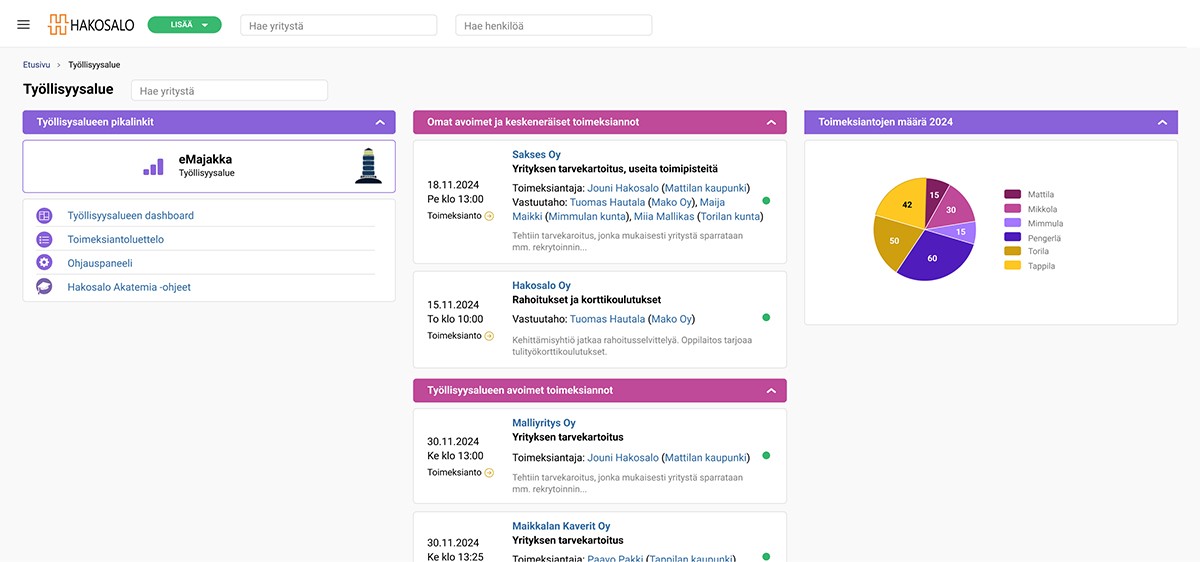Click the title Rahoitukset ja korttikoulutukset
The image size is (1200, 562).
point(586,300)
